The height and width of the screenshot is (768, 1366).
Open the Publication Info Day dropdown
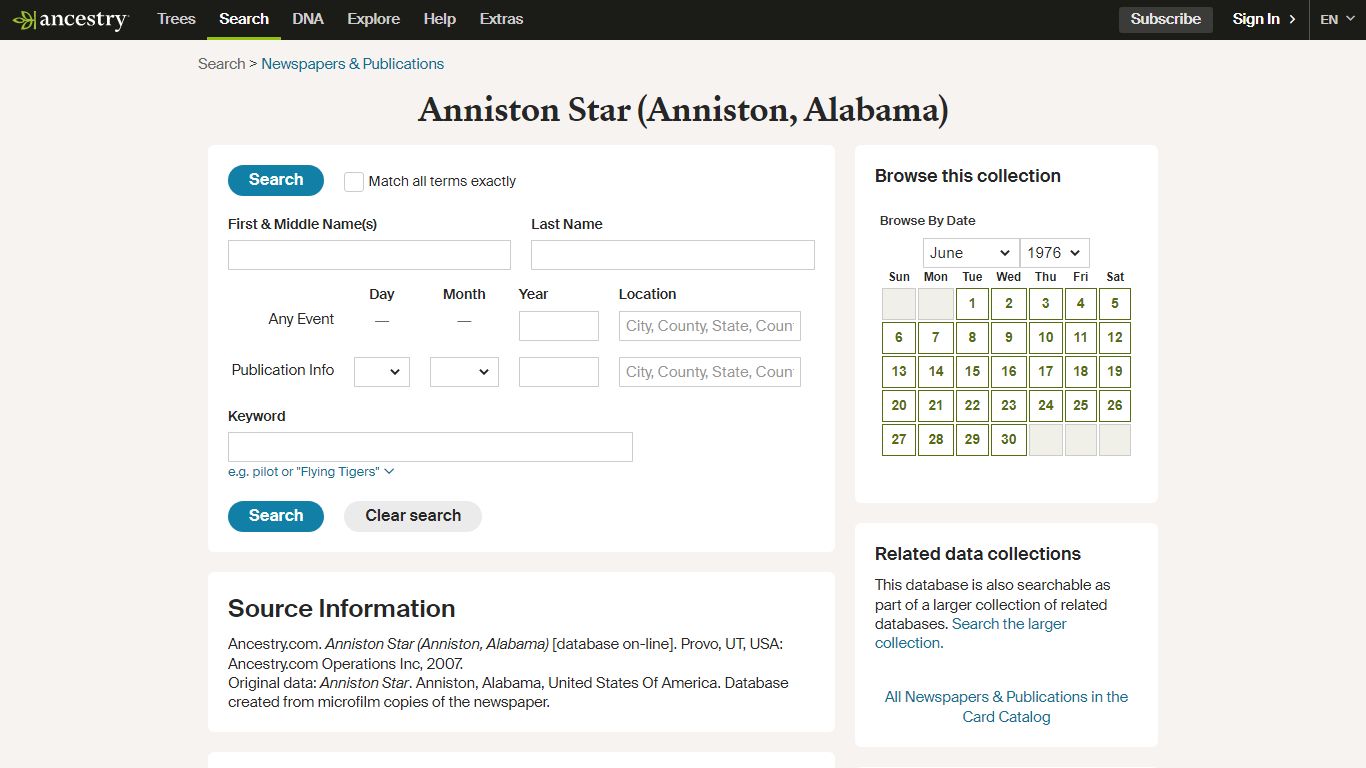(x=382, y=372)
